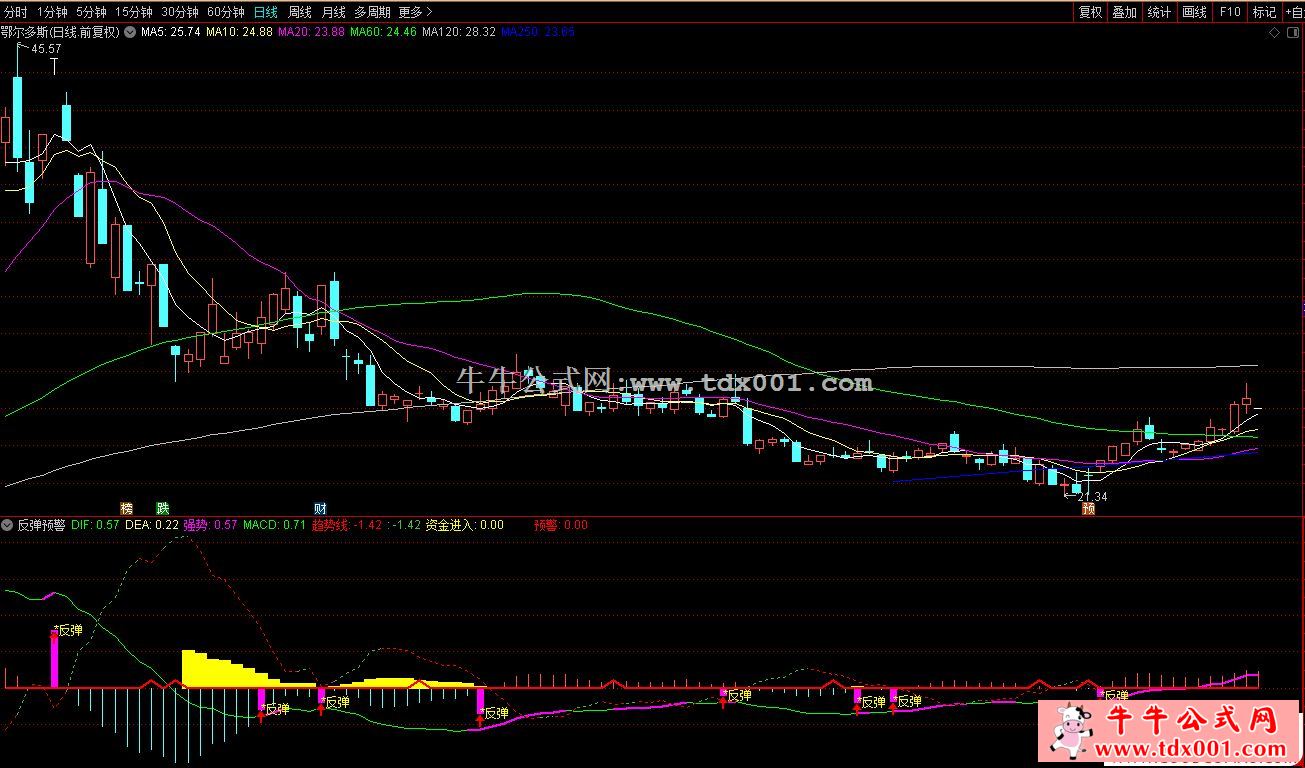Switch to the 日线 daily chart tab
The width and height of the screenshot is (1305, 768).
tap(265, 12)
